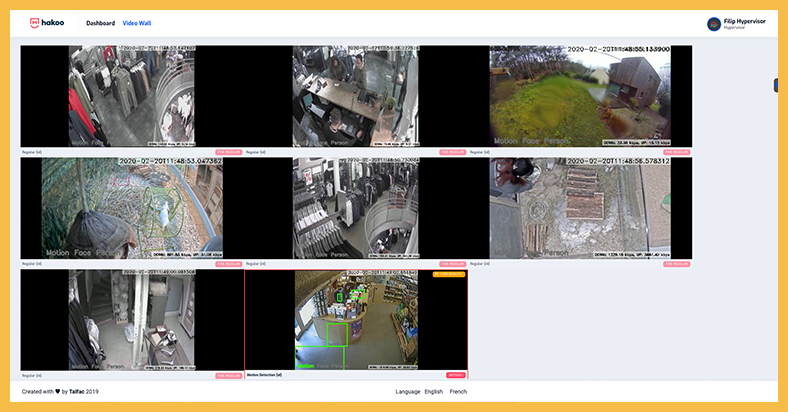This screenshot has width=788, height=412.
Task: Click the Filip Hypervisor avatar
Action: click(714, 24)
